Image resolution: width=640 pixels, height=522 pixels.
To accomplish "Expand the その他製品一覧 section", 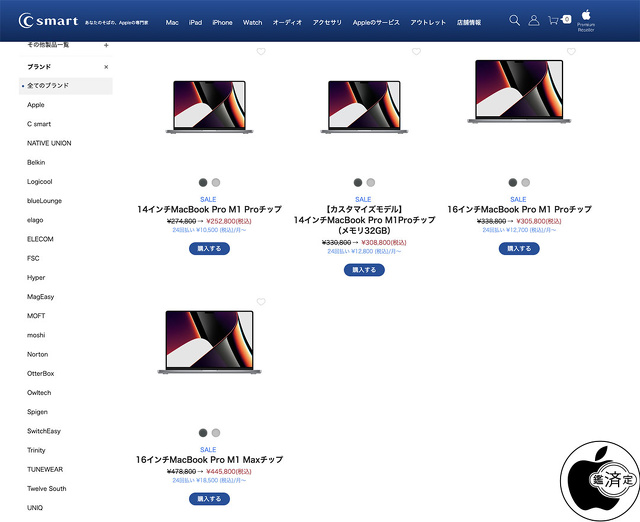I will point(106,45).
